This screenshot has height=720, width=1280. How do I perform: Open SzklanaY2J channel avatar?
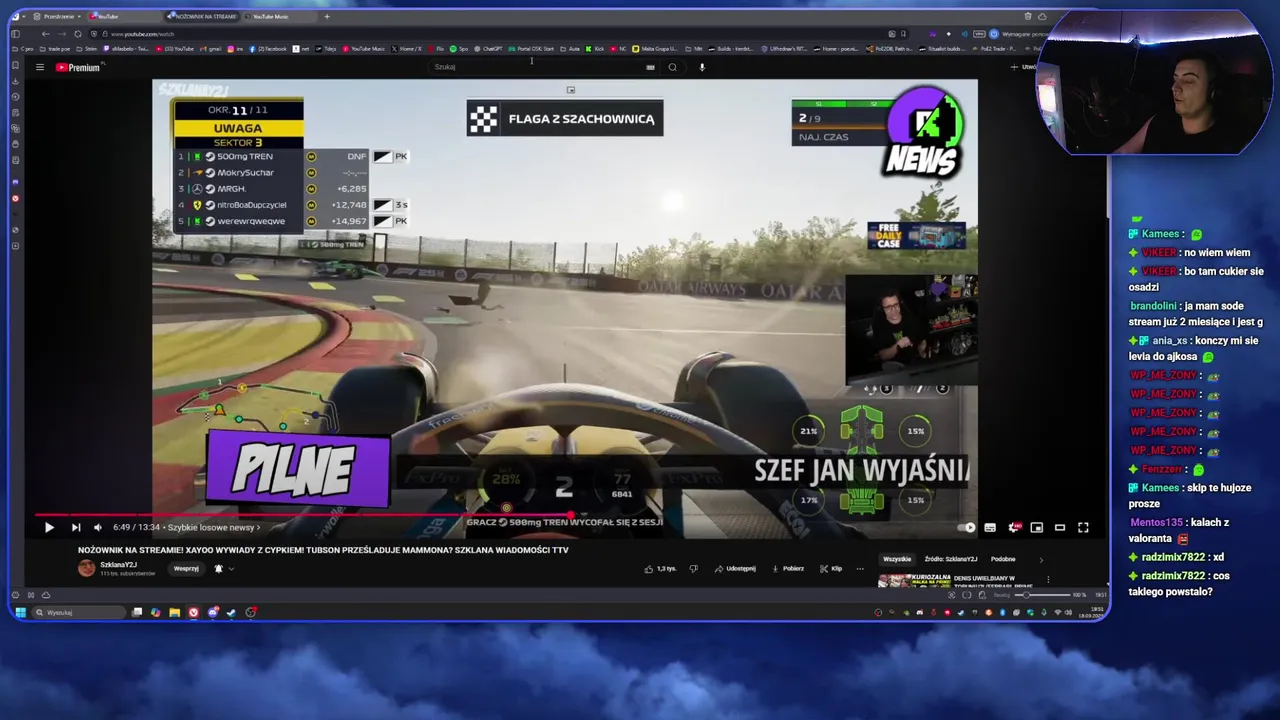tap(87, 568)
